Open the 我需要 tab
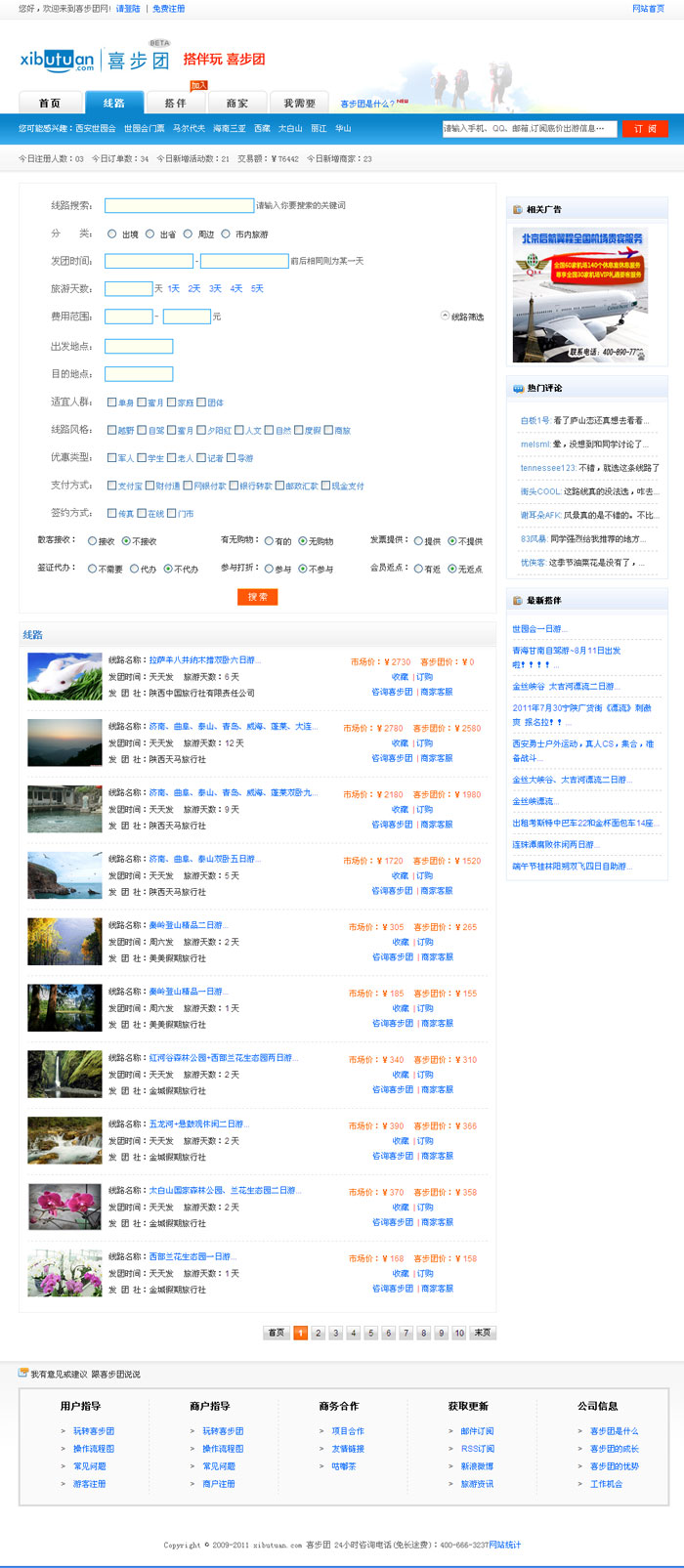Viewport: 684px width, 1568px height. (300, 103)
